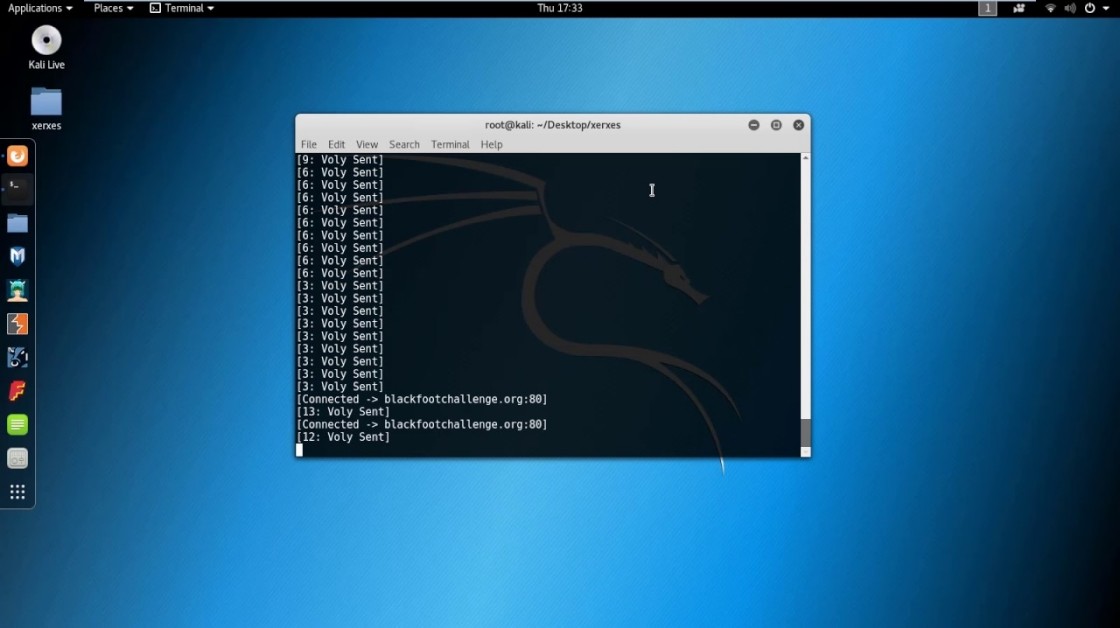The width and height of the screenshot is (1120, 628).
Task: Click the terminal title root@kali: ~/Desktop/xerxes
Action: (x=553, y=125)
